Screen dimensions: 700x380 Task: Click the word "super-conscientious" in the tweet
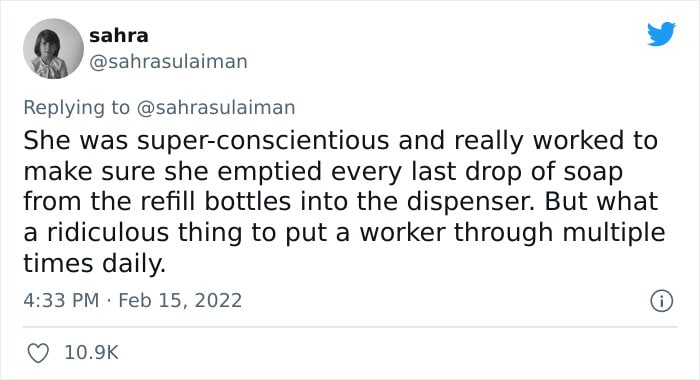(x=263, y=141)
